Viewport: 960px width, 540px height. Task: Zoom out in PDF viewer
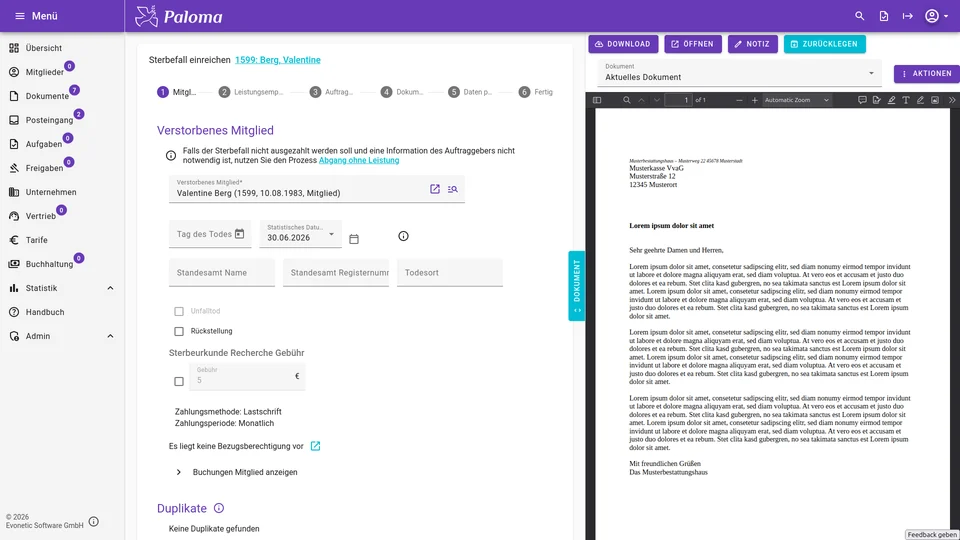(x=739, y=100)
